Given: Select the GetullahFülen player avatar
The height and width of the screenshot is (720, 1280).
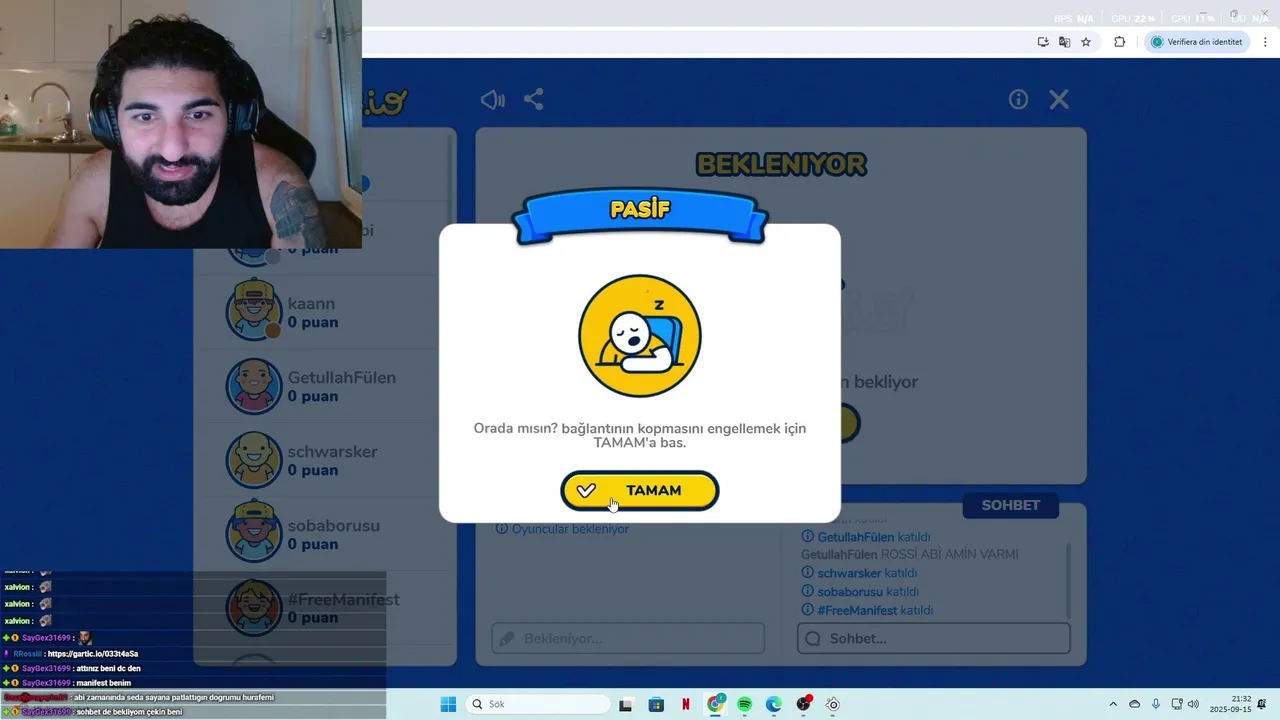Looking at the screenshot, I should pos(254,385).
